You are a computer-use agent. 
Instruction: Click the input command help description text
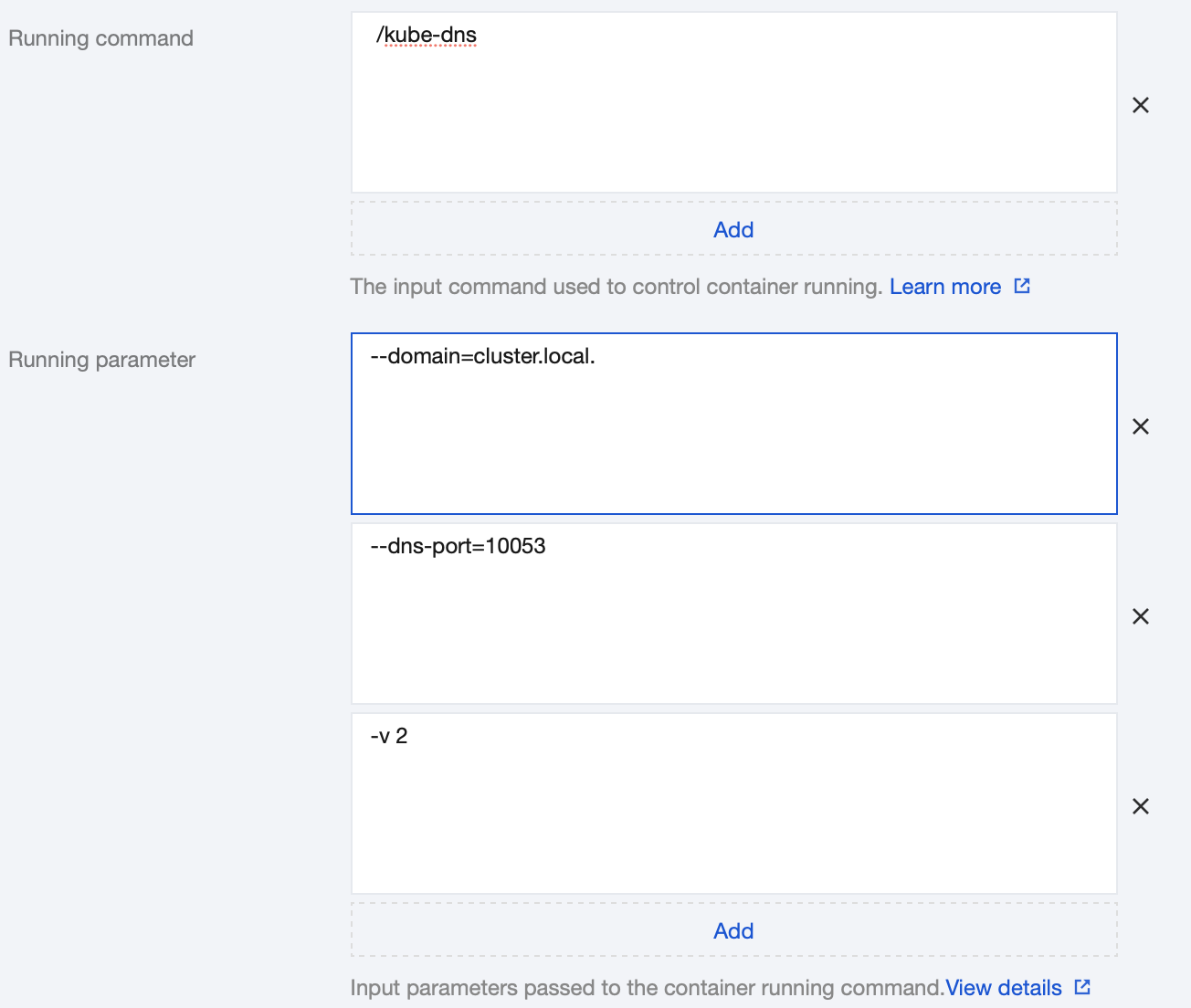[616, 287]
